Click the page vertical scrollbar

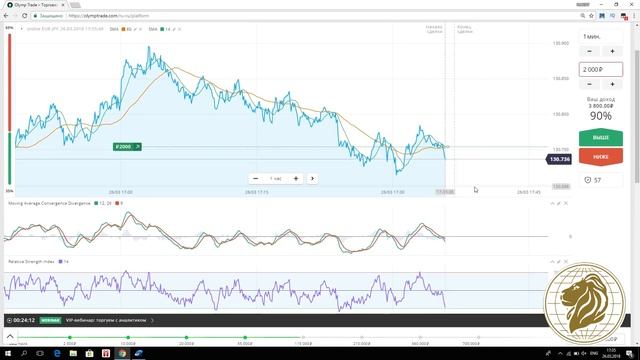point(637,117)
